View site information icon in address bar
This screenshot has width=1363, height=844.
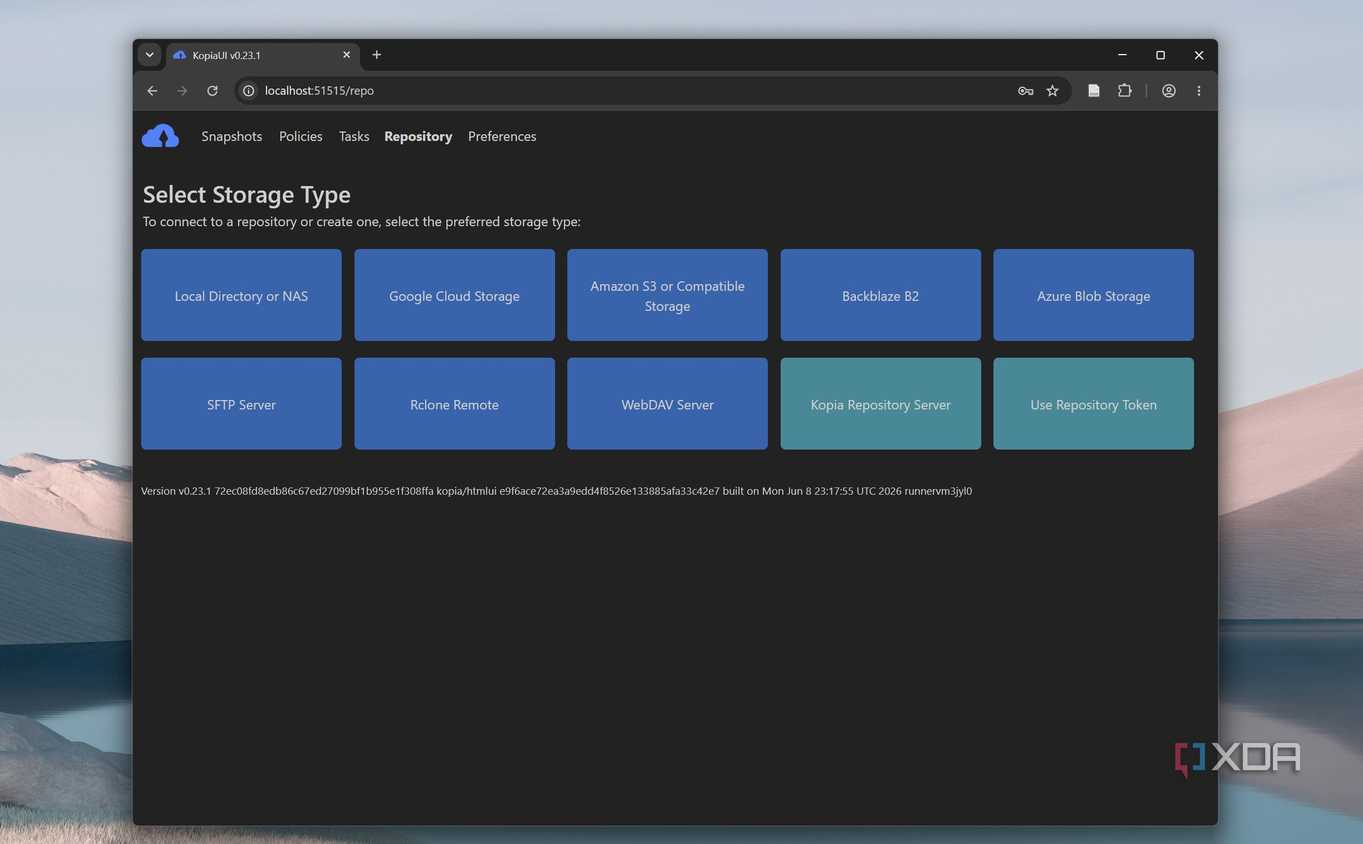point(249,91)
